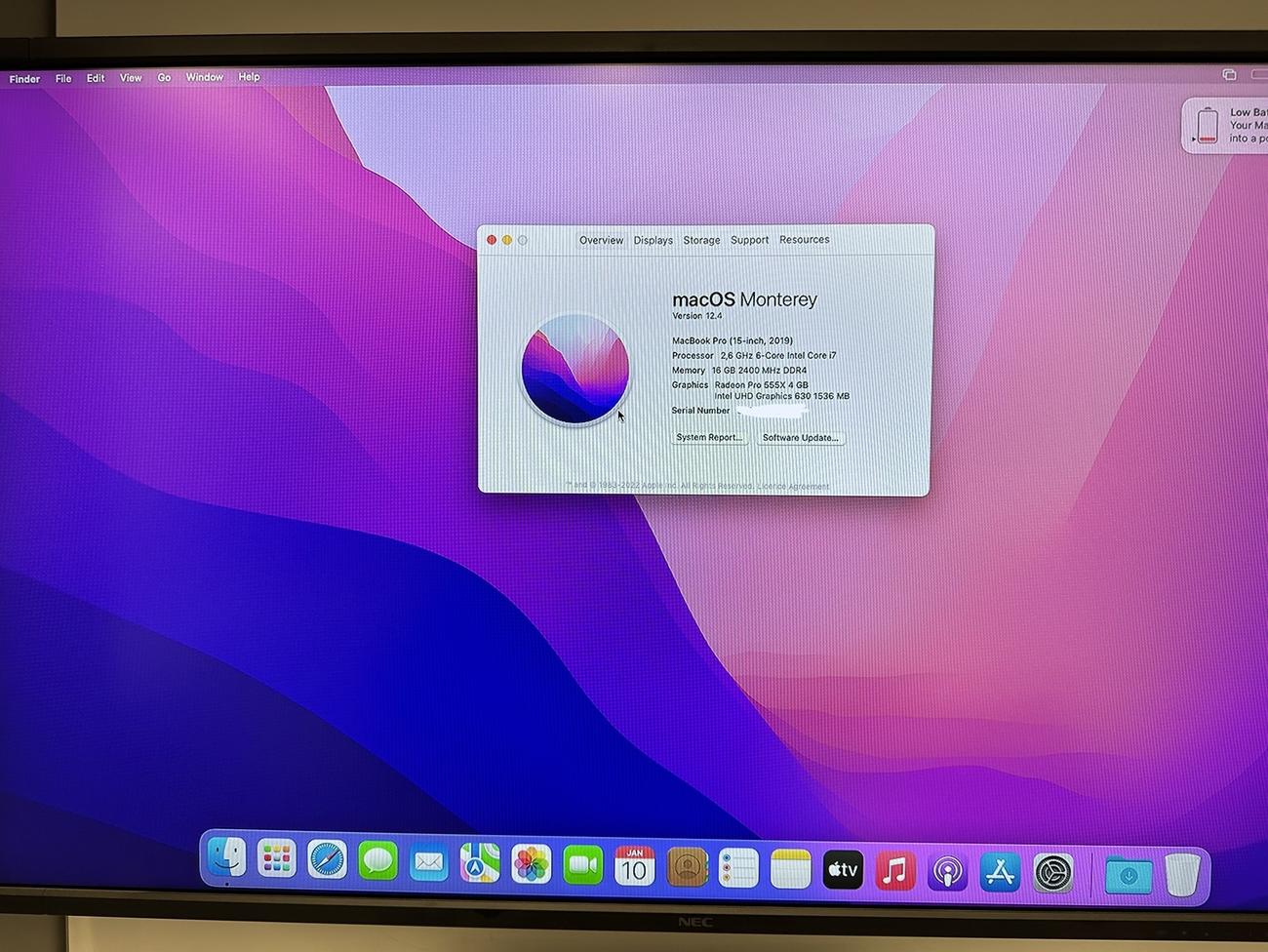Image resolution: width=1268 pixels, height=952 pixels.
Task: Click the 'macOS Monterey' title text
Action: coord(744,299)
